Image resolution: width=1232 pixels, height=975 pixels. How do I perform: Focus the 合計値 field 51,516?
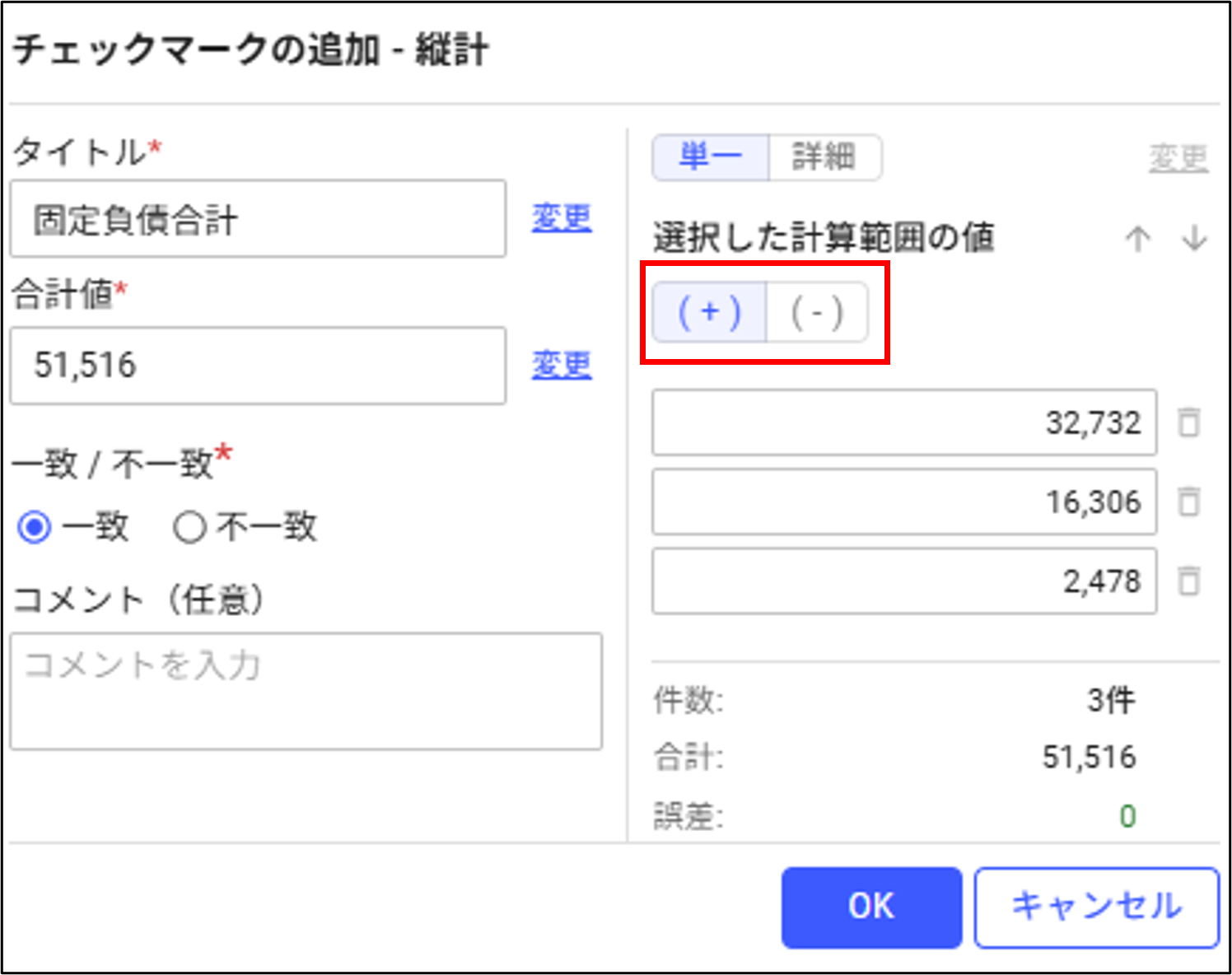pos(258,366)
